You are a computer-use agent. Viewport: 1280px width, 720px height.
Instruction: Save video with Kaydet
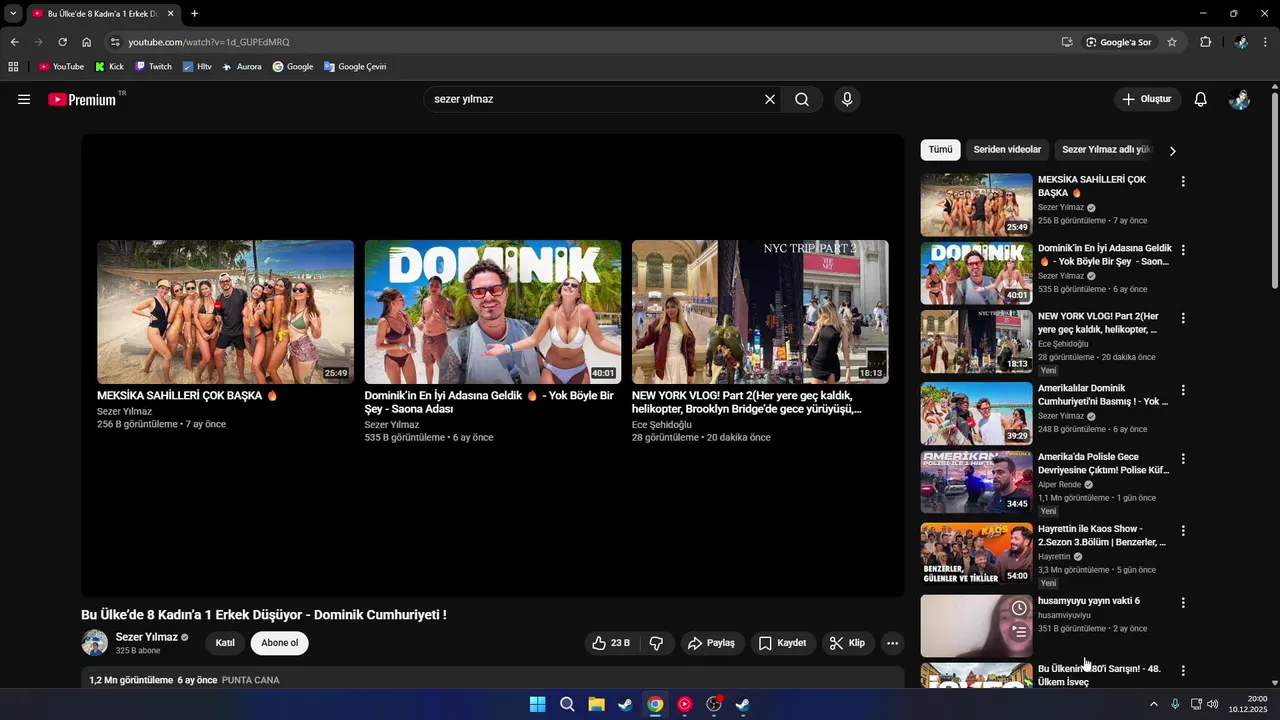782,643
